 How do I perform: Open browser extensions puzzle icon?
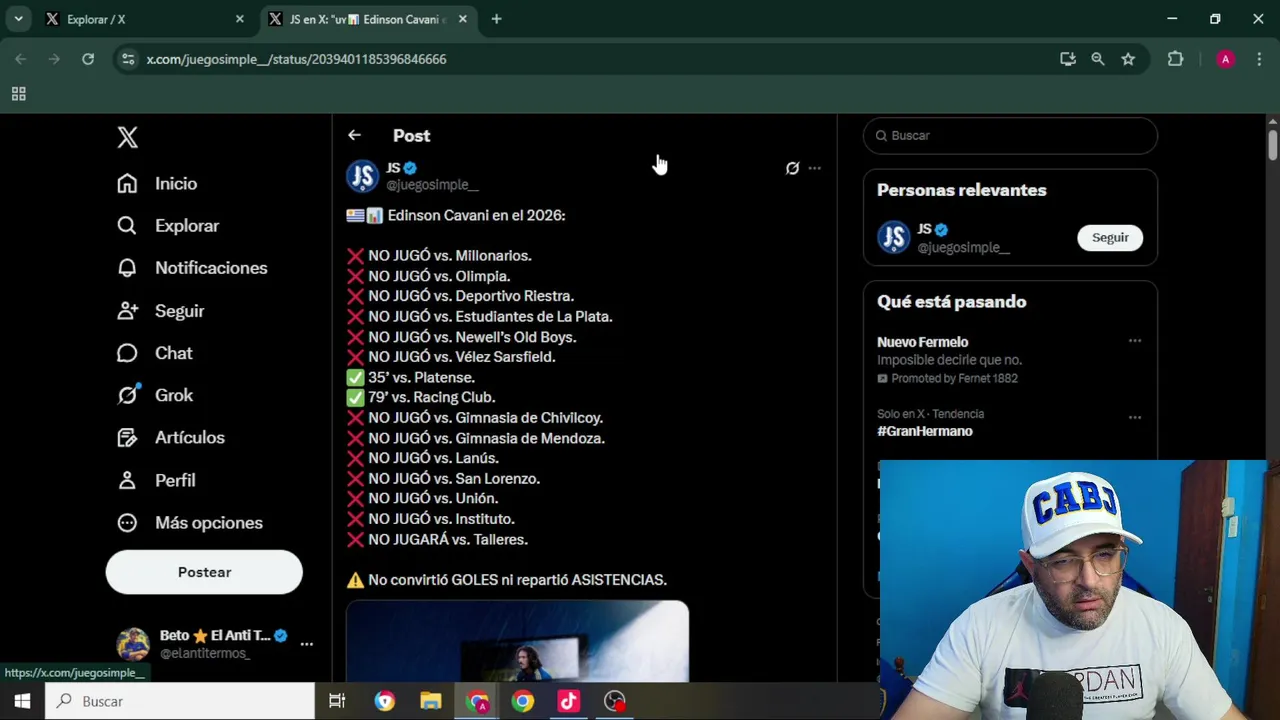coord(1176,59)
